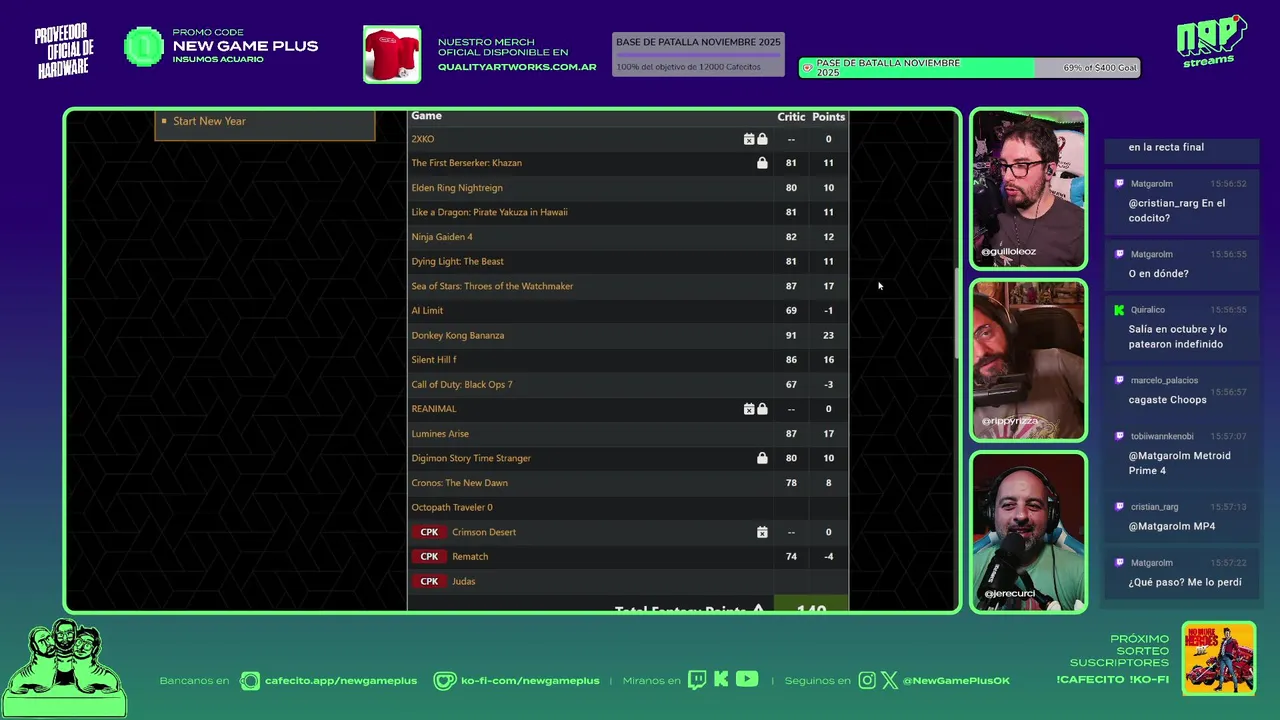Click lock icon for Digimon Story Time Stranger
Screen dimensions: 1280x720
762,458
